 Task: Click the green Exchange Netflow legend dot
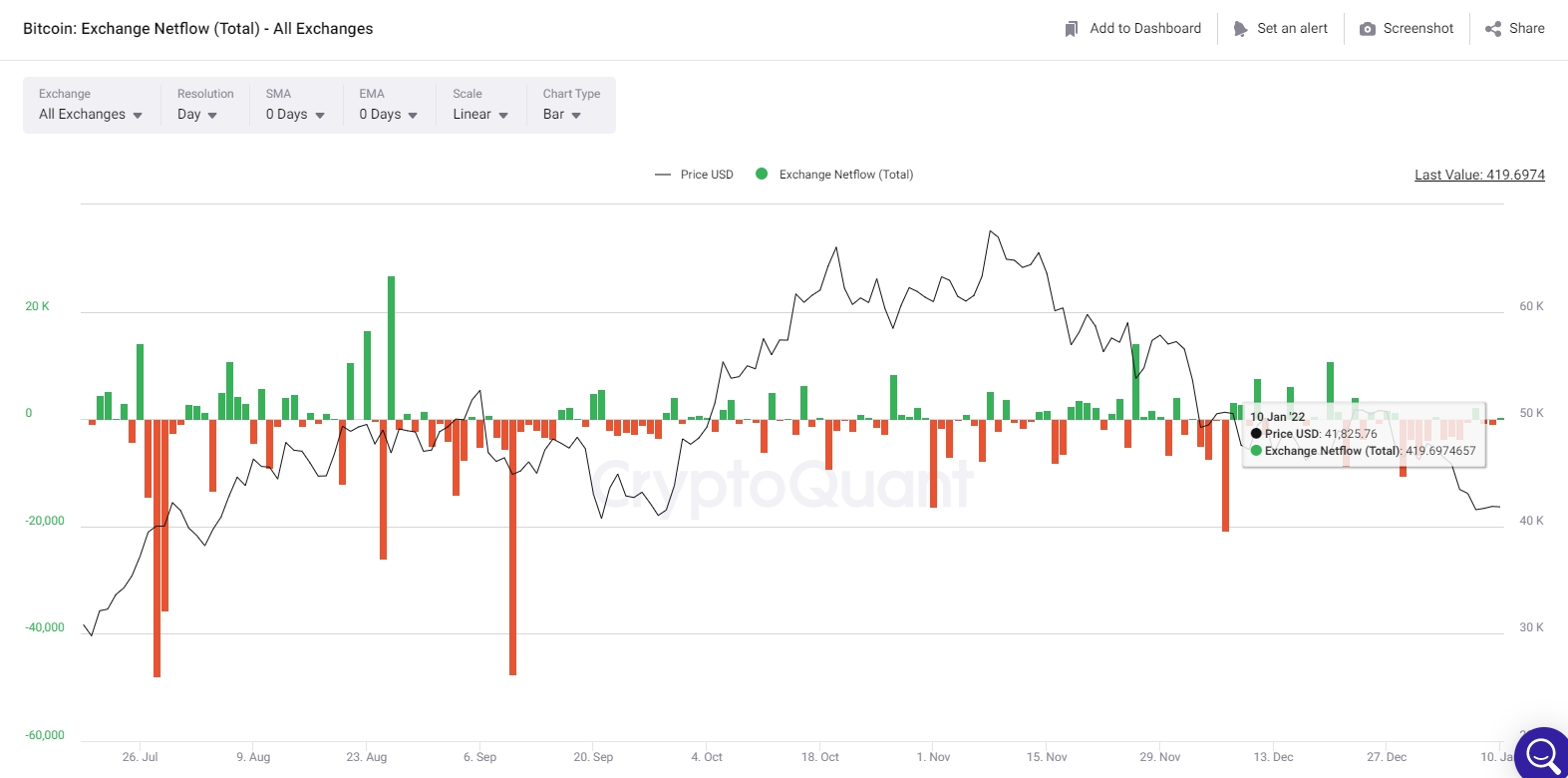pyautogui.click(x=762, y=174)
